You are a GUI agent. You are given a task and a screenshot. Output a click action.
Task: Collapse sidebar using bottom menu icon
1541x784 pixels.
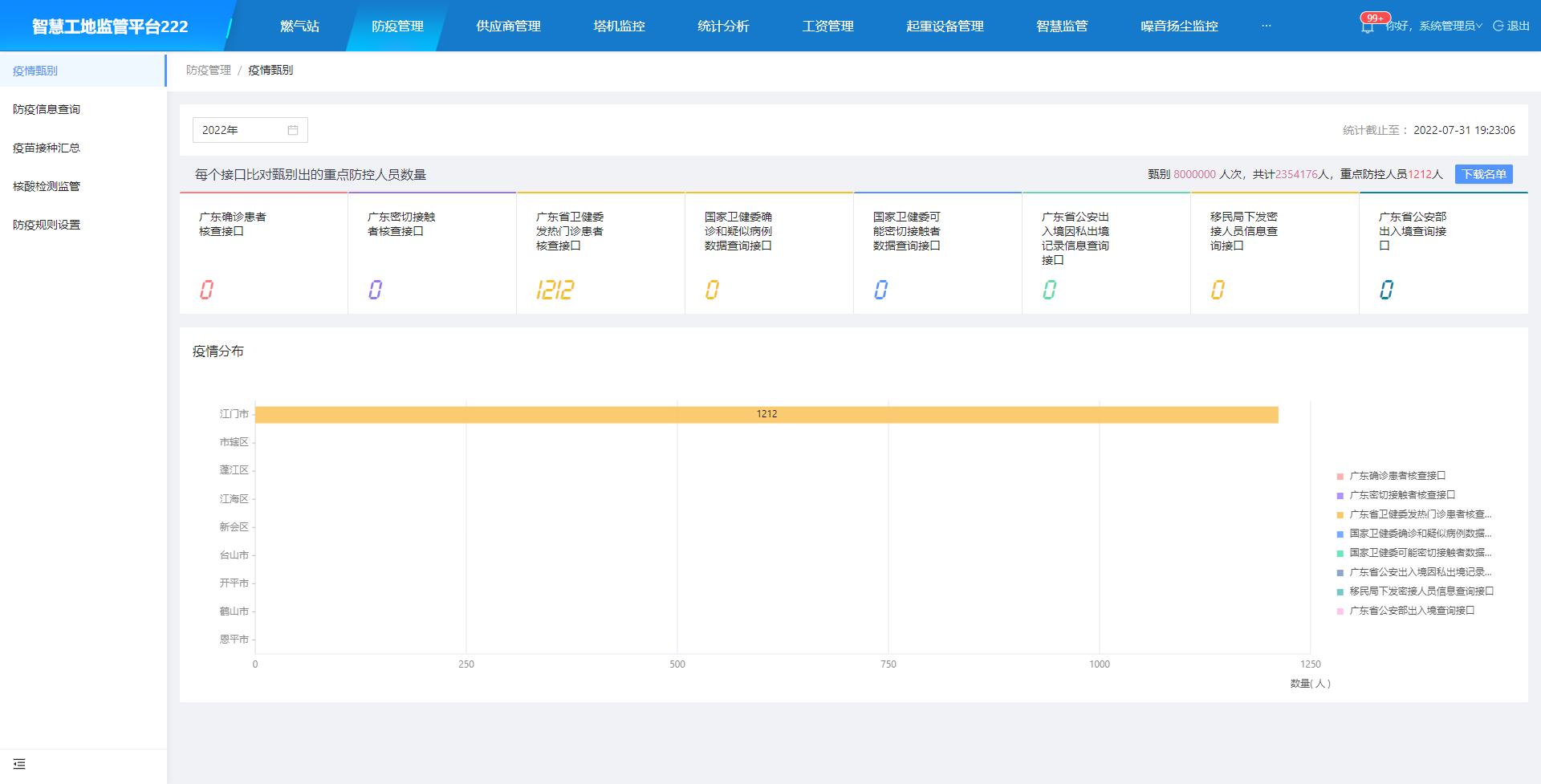pos(19,764)
